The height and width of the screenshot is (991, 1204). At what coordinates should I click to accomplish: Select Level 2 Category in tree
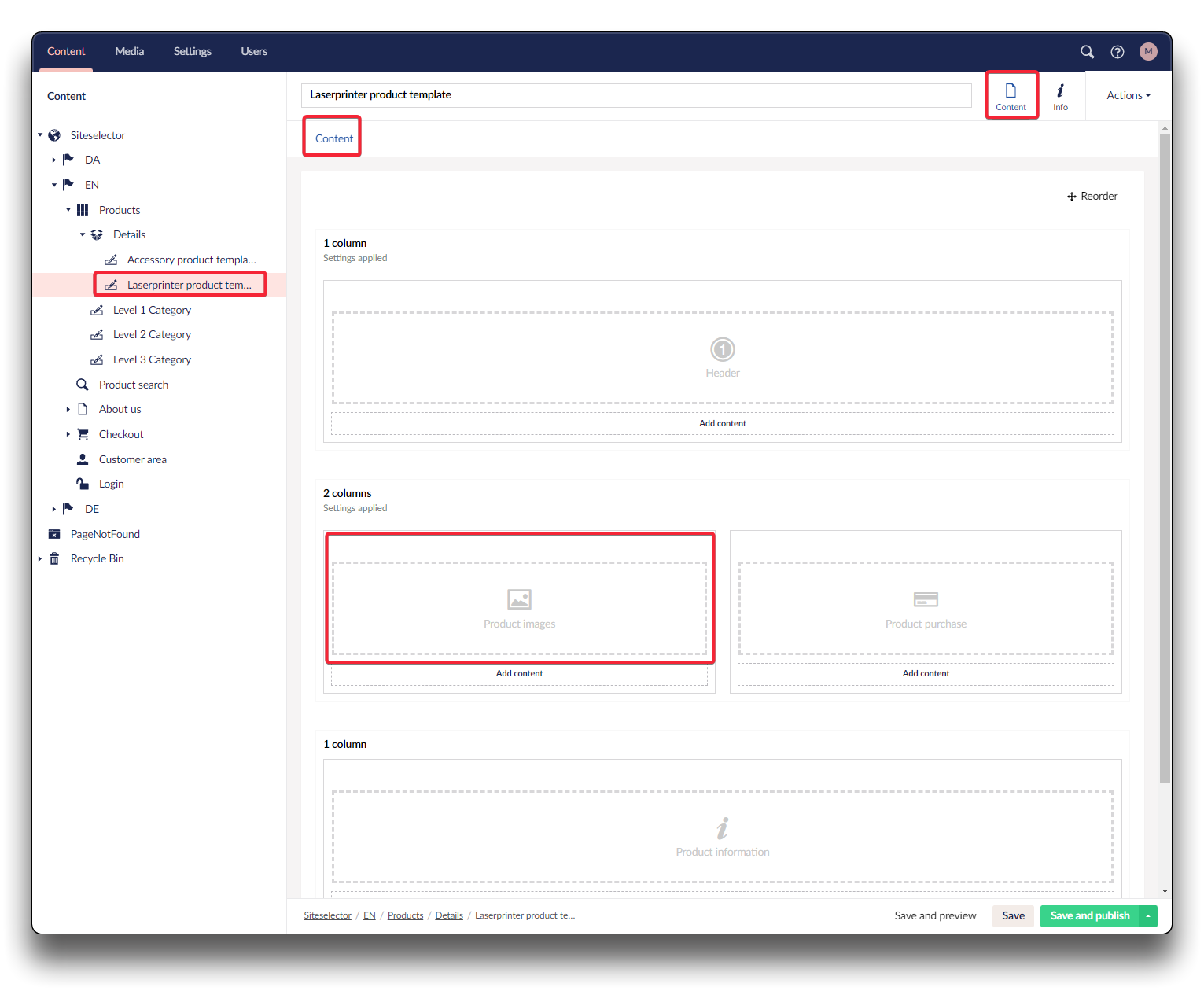(152, 335)
